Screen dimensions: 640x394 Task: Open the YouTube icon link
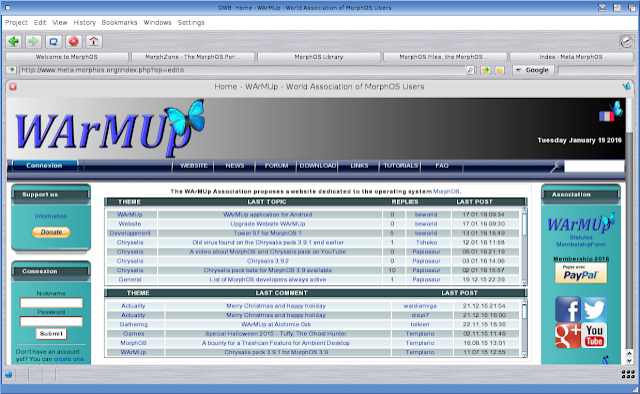tap(594, 336)
